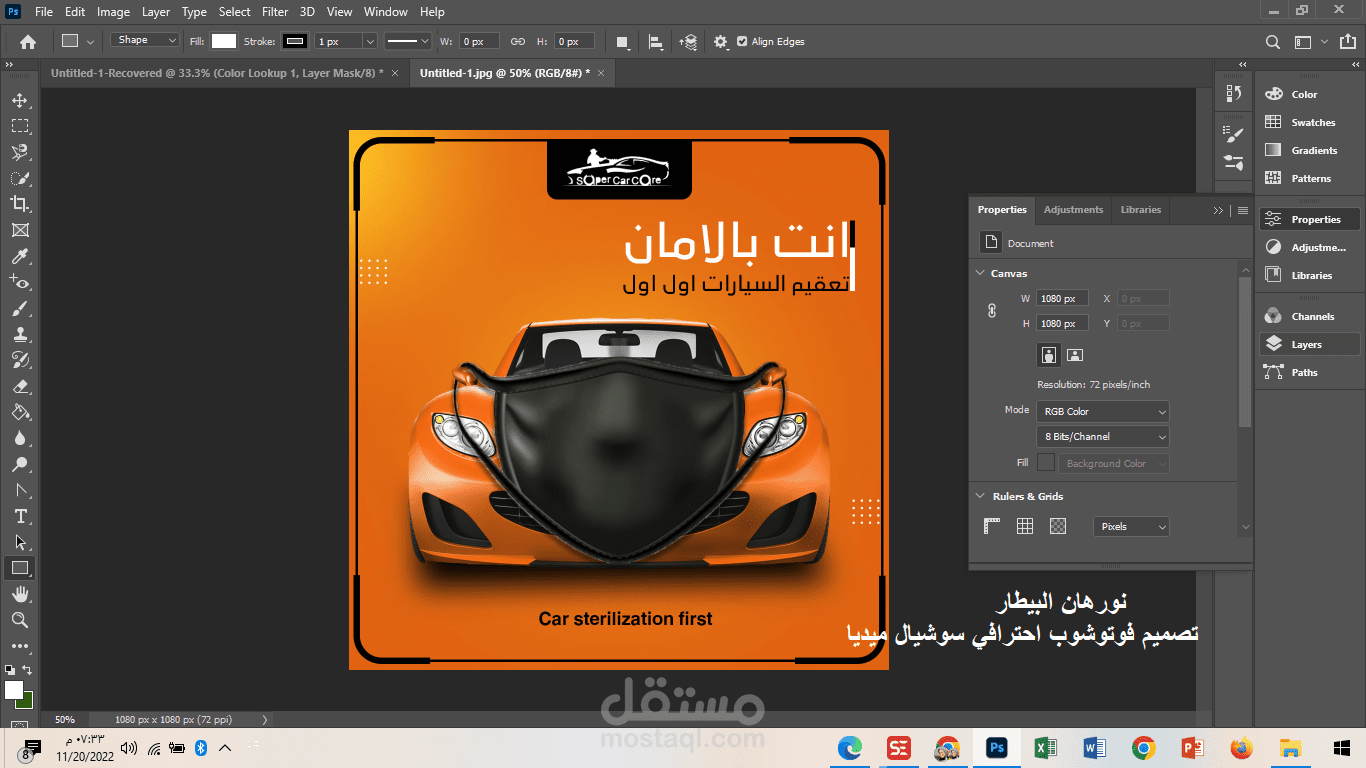This screenshot has height=768, width=1366.
Task: Toggle the width-height link icon in options bar
Action: 518,42
